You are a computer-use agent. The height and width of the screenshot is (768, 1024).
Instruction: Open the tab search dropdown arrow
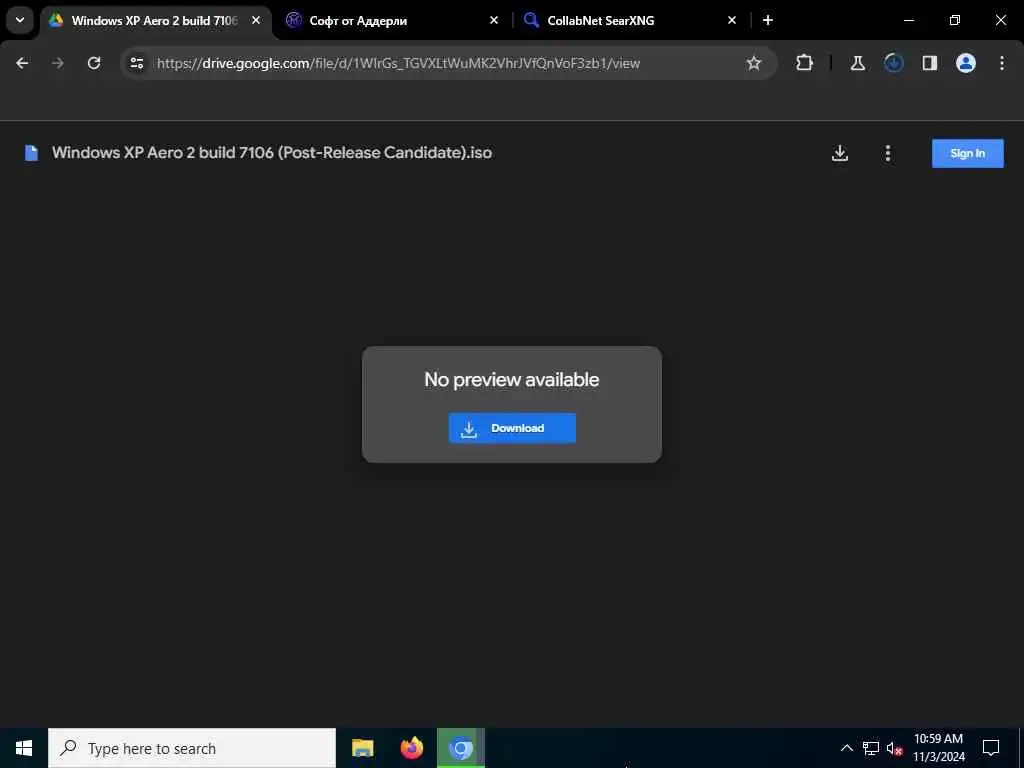tap(20, 20)
